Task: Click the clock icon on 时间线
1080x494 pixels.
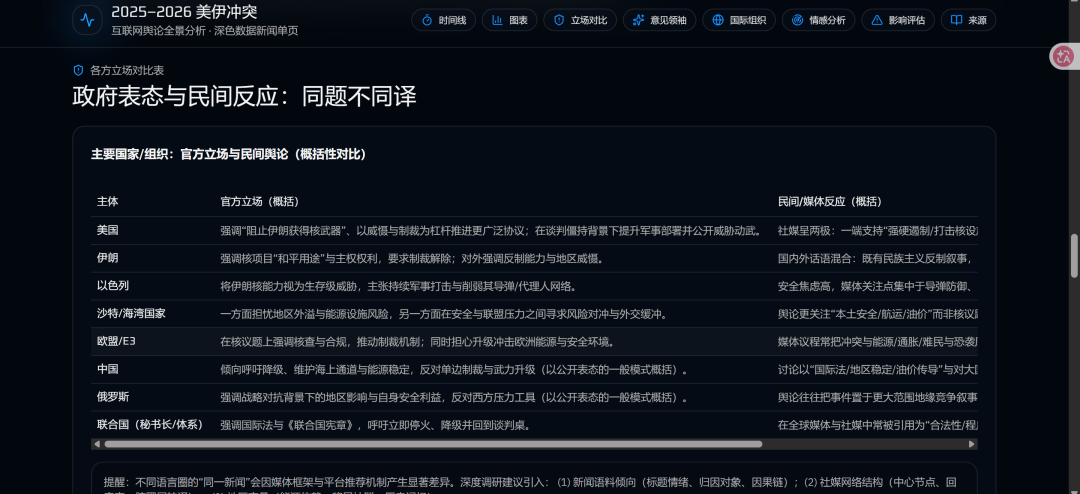Action: (427, 20)
